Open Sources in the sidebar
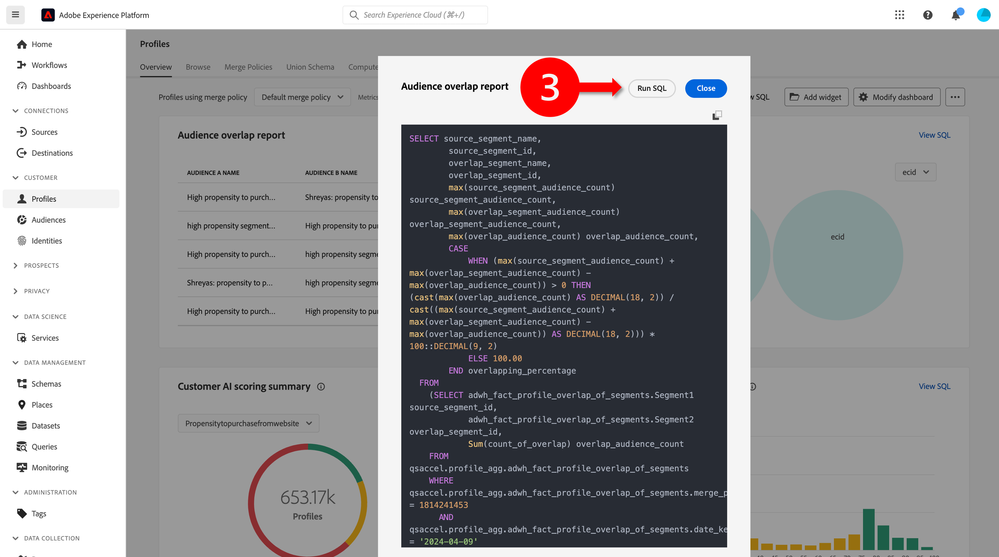This screenshot has height=557, width=999. point(44,132)
